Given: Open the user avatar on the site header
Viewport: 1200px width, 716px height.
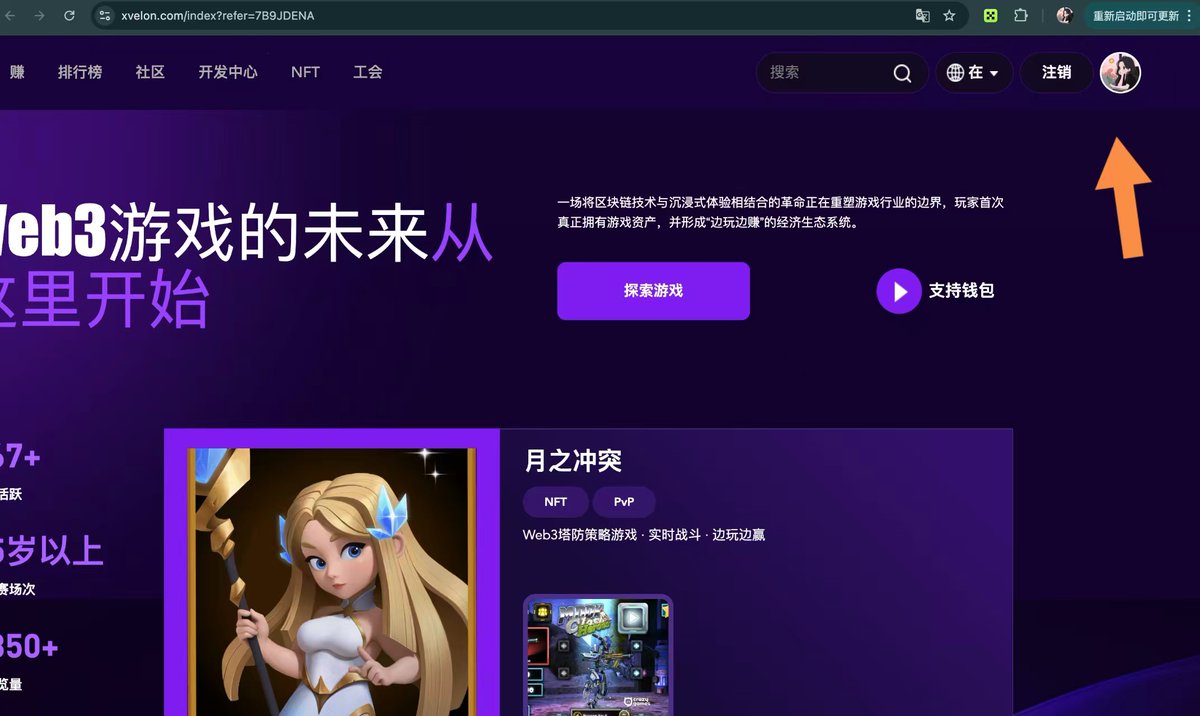Looking at the screenshot, I should [1120, 72].
